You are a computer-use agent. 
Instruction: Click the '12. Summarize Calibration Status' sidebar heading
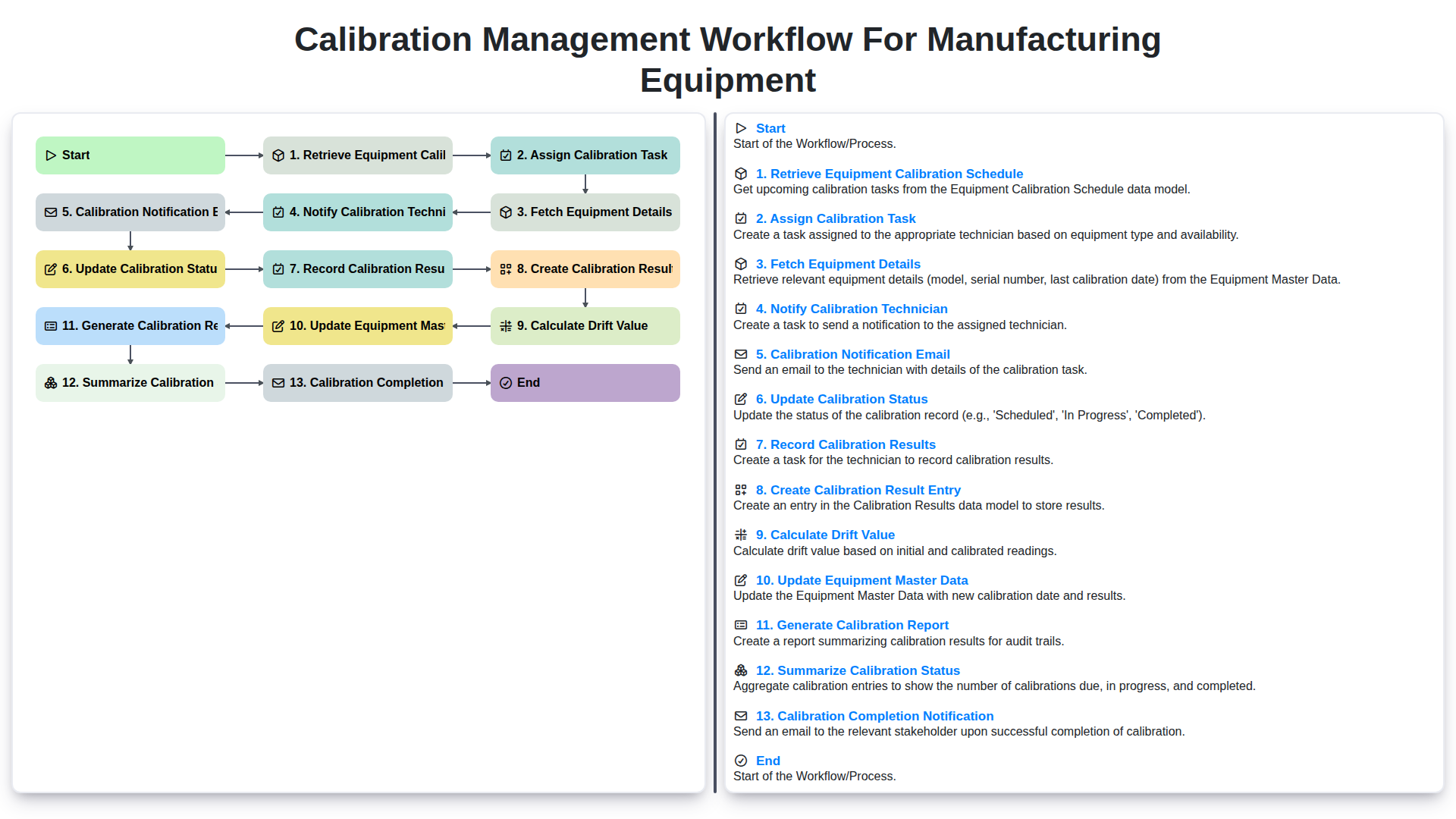coord(857,670)
